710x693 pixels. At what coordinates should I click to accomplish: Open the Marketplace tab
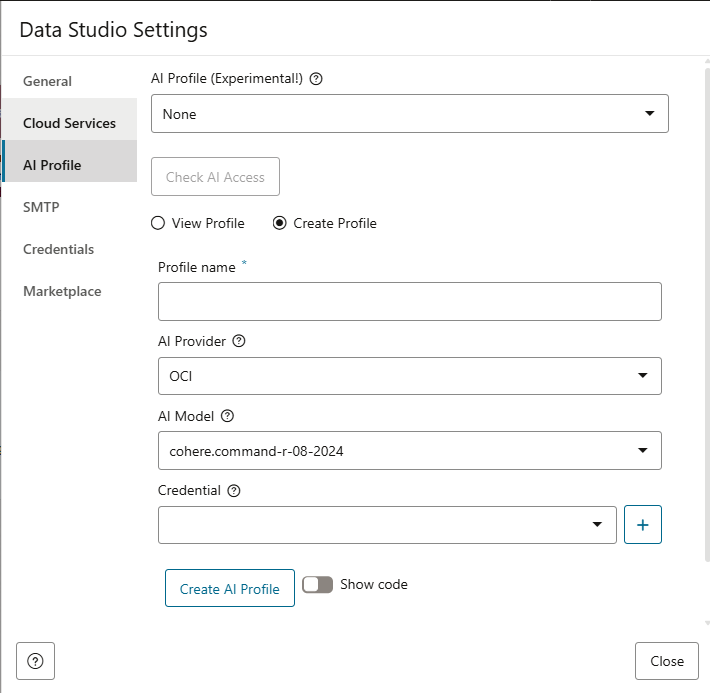(x=62, y=291)
